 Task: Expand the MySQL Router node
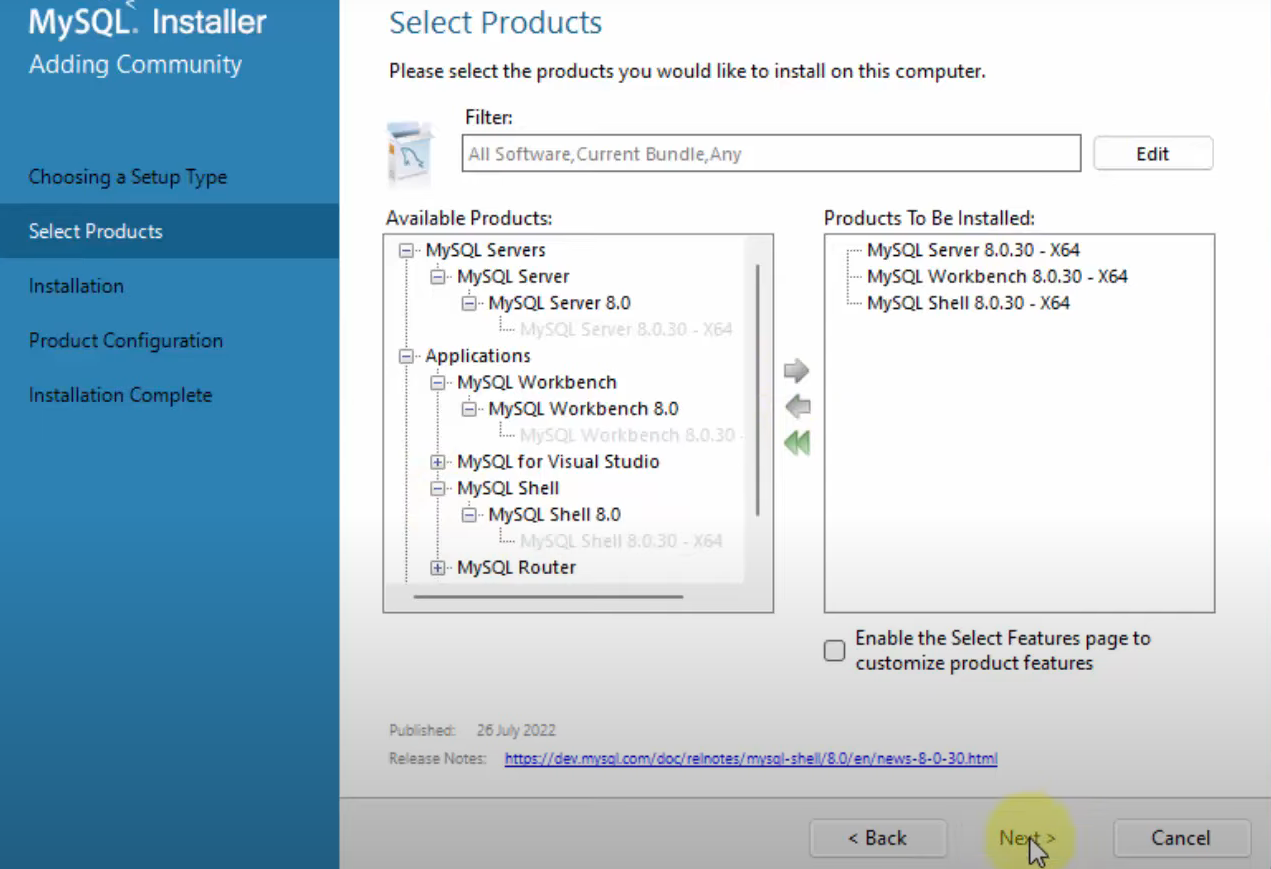click(x=438, y=568)
